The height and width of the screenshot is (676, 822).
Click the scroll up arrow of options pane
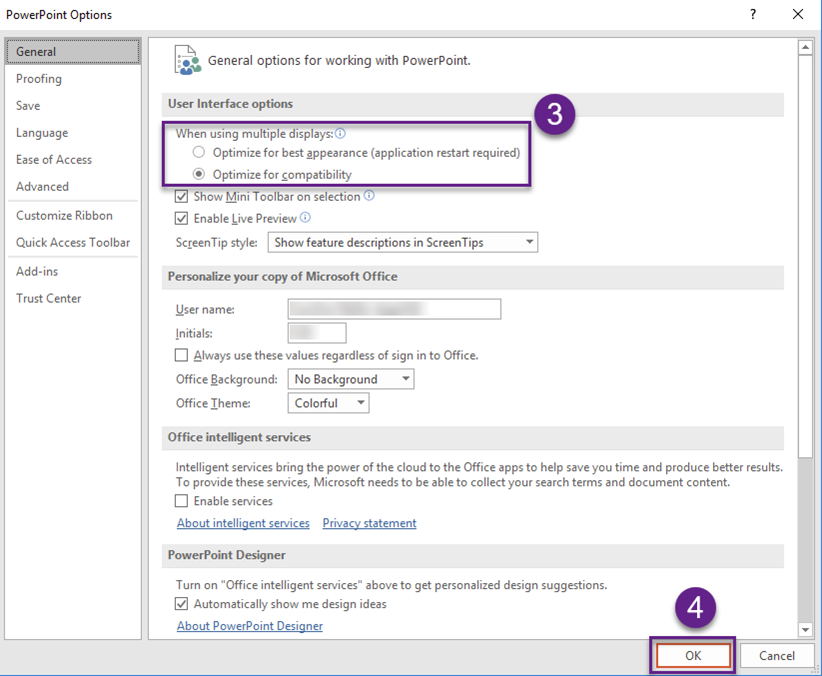tap(805, 48)
